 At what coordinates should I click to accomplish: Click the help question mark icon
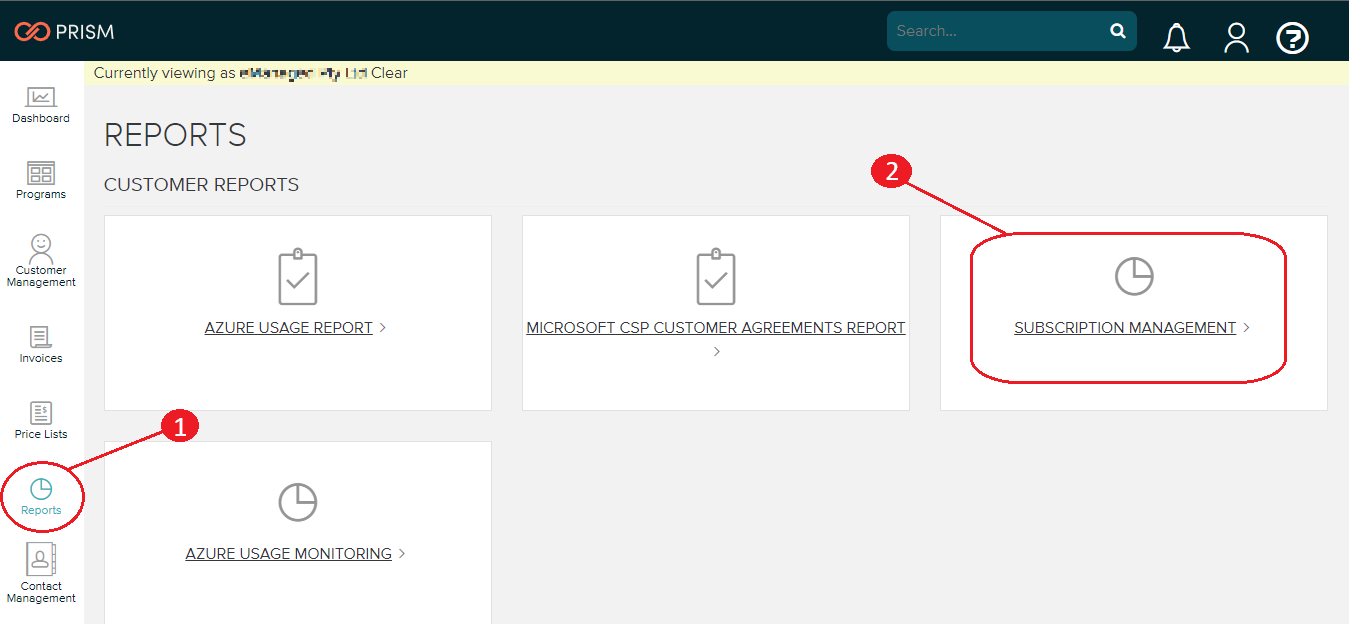click(1292, 38)
